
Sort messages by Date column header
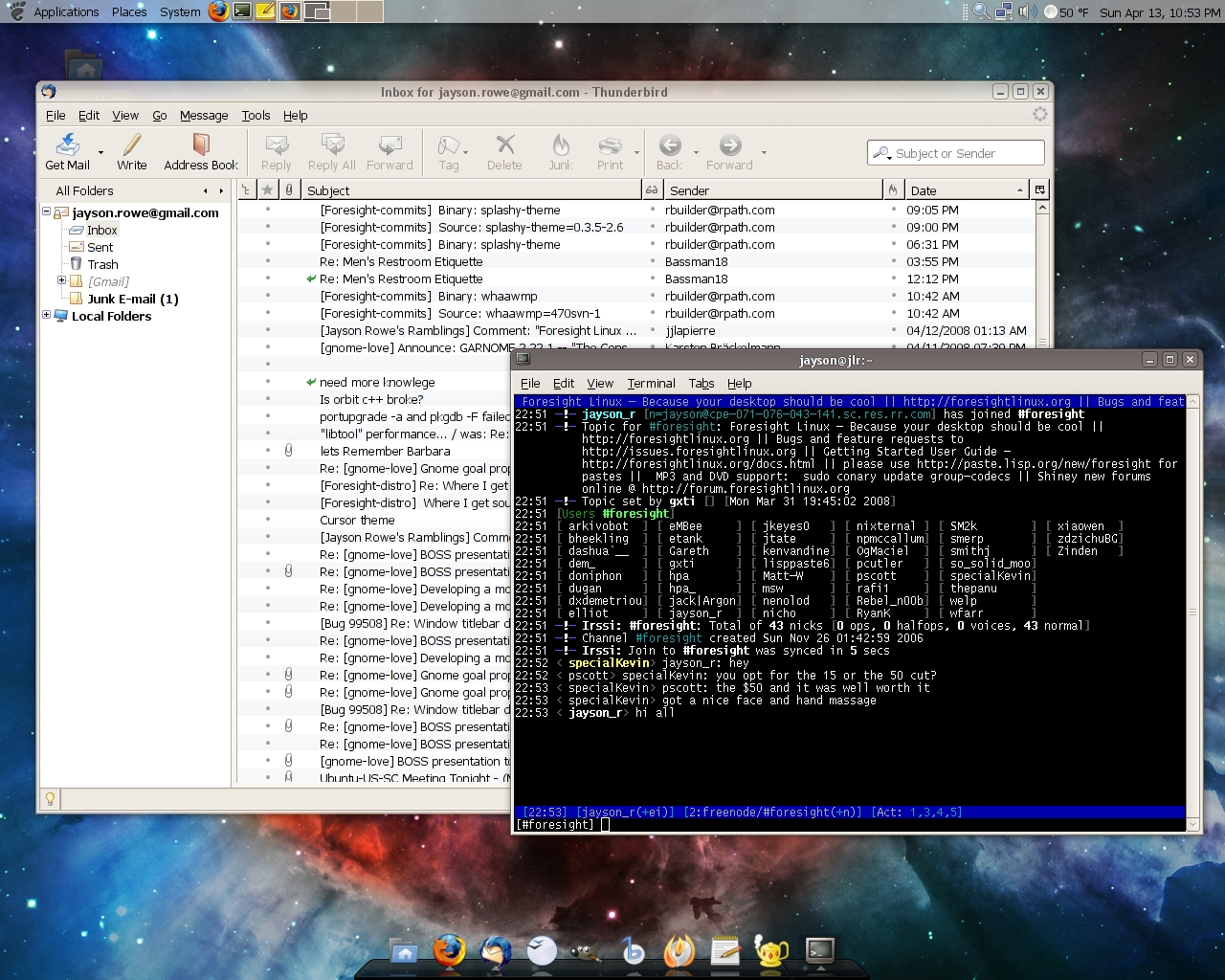point(966,190)
